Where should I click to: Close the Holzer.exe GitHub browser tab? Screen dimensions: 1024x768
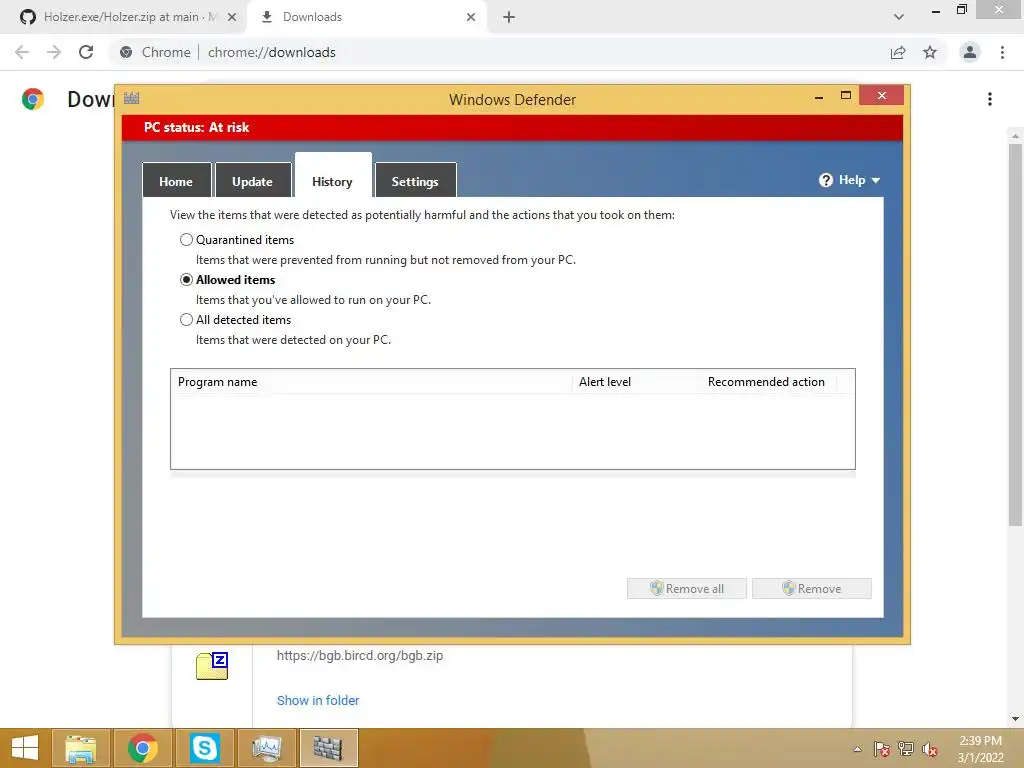pyautogui.click(x=232, y=17)
